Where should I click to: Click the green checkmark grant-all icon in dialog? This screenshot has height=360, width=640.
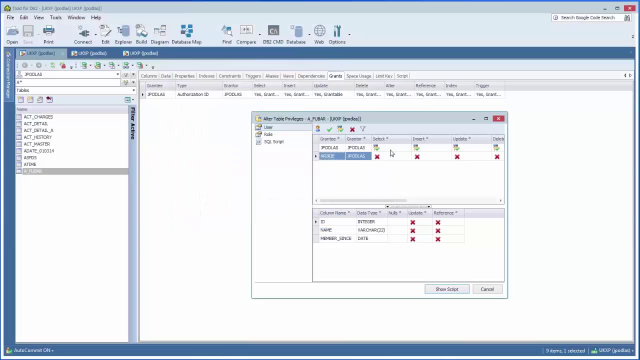coord(329,129)
